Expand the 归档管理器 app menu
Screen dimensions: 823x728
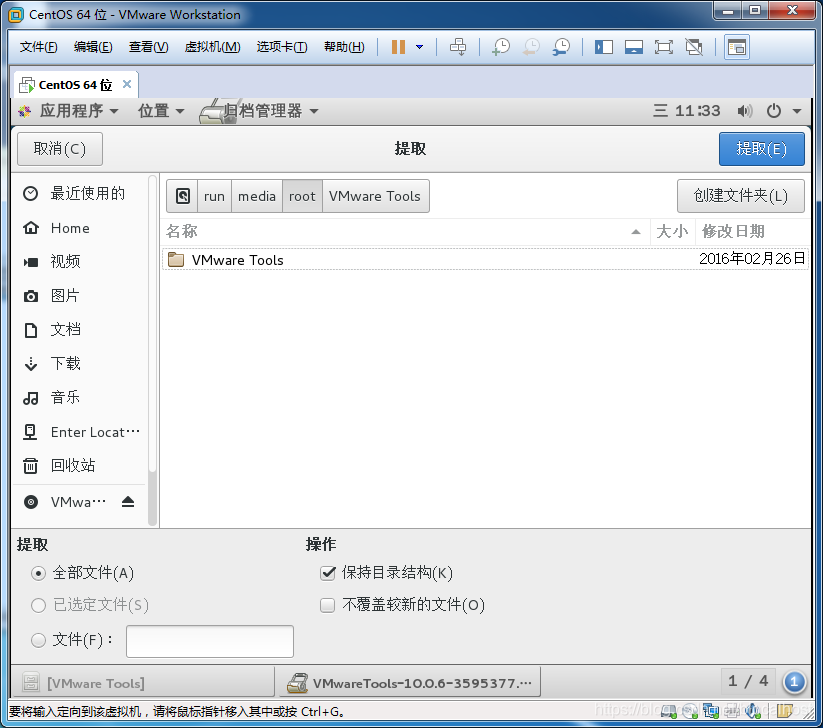tap(260, 111)
